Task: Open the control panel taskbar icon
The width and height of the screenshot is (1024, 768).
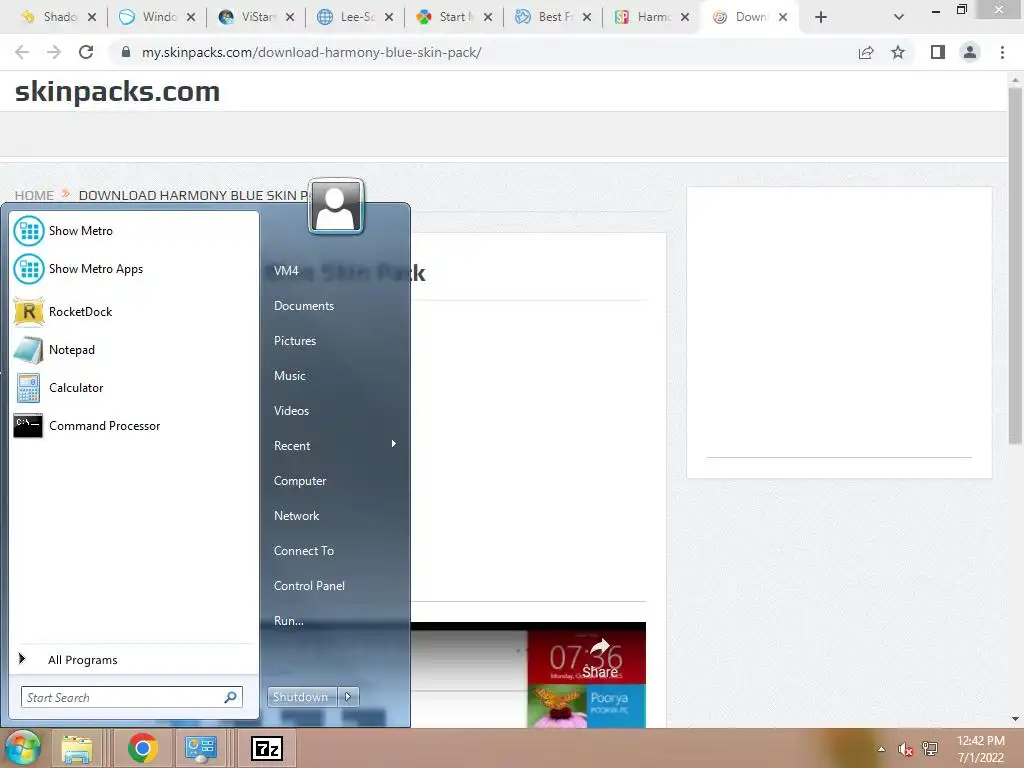Action: coord(200,748)
